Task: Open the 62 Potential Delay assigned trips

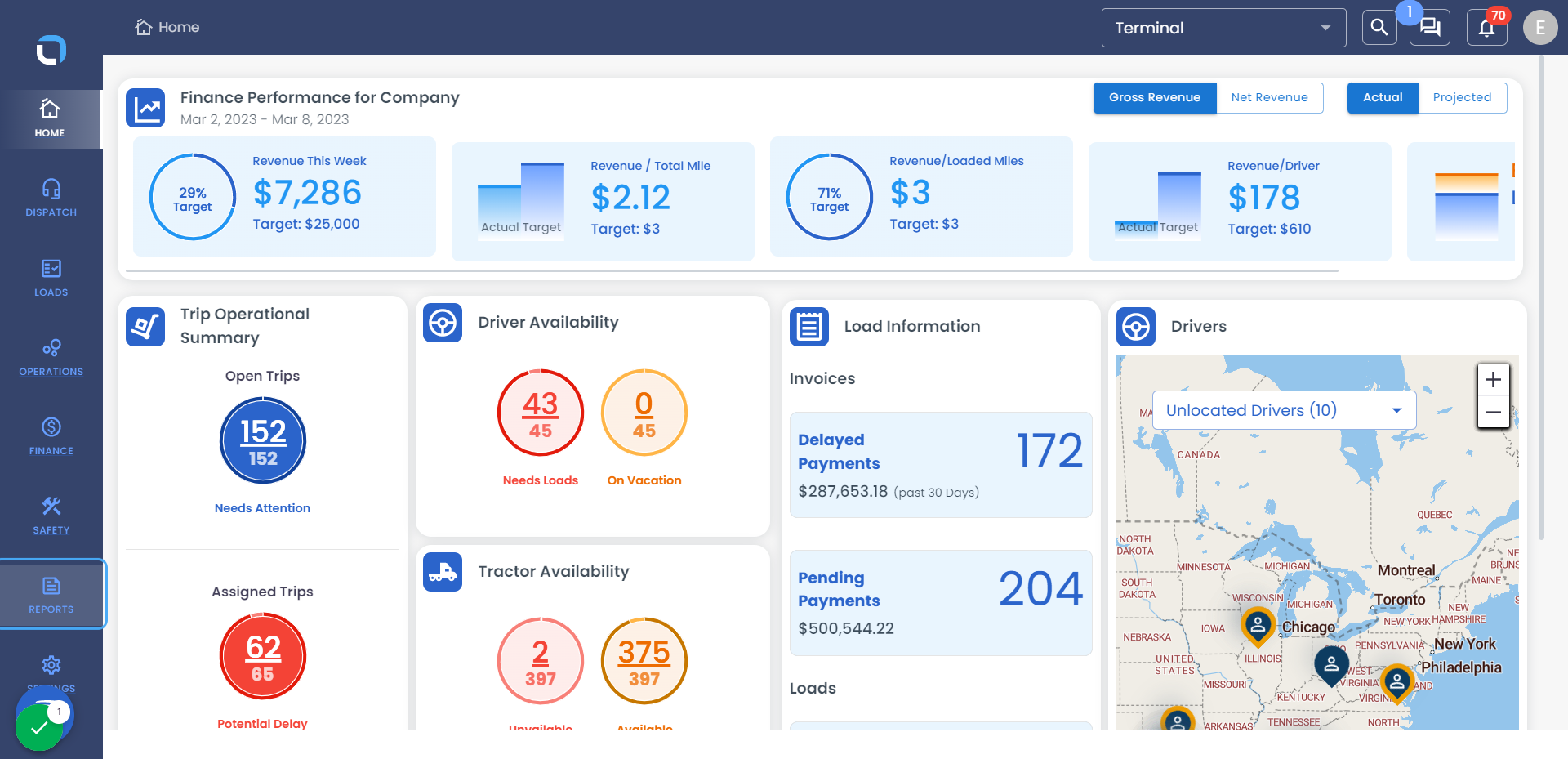Action: coord(263,656)
